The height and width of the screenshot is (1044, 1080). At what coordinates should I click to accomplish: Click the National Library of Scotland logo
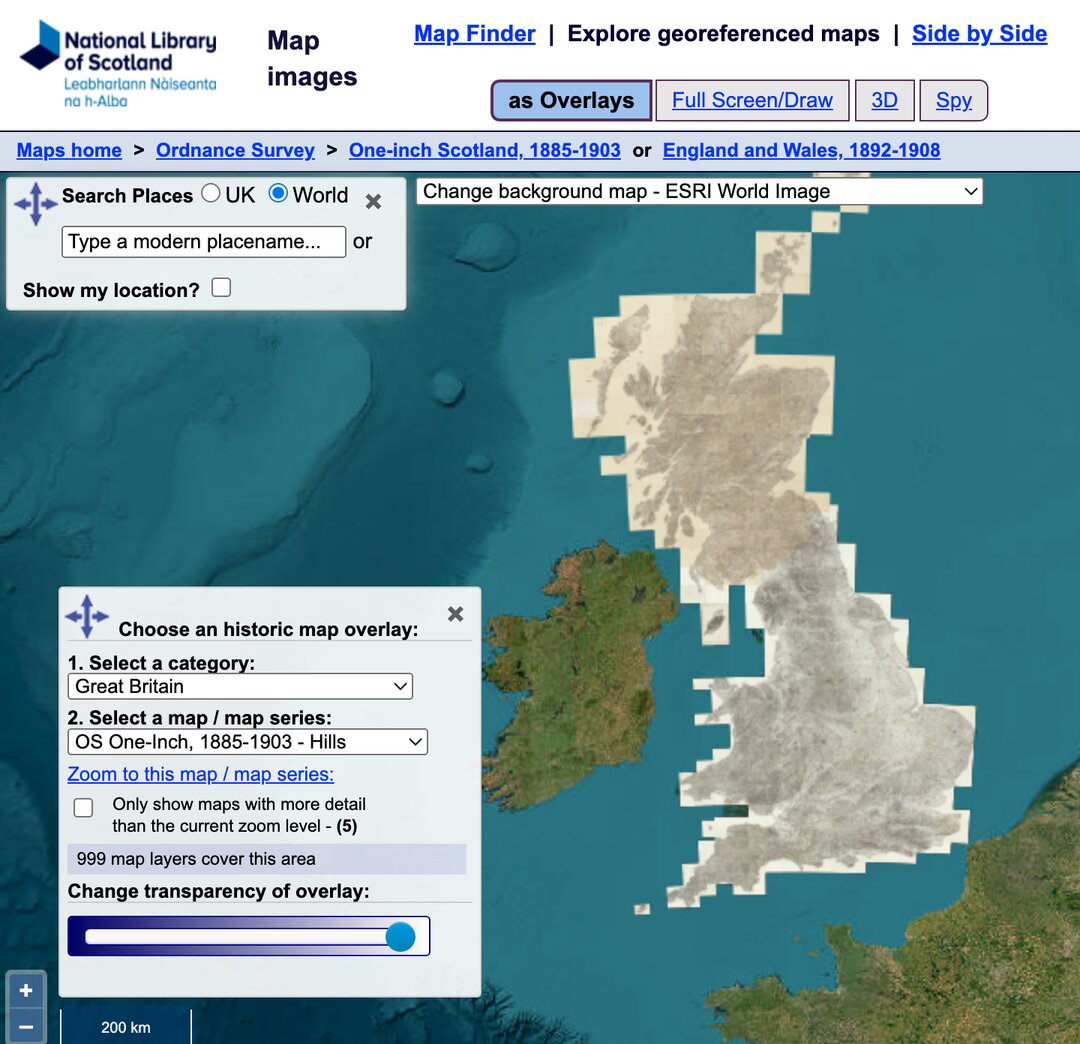[x=118, y=64]
